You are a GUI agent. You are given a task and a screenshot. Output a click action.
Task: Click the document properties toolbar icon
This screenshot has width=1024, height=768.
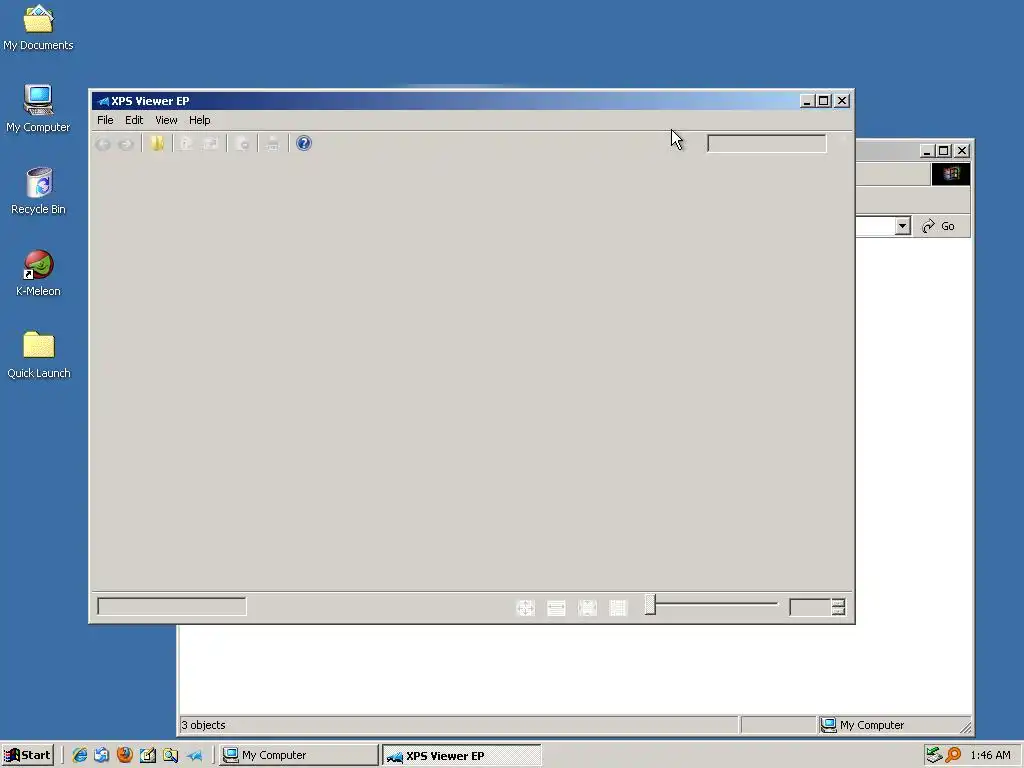186,144
